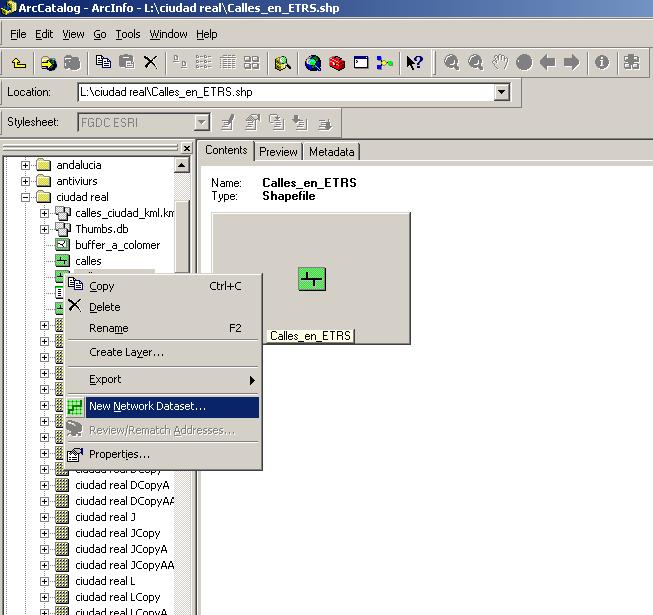This screenshot has height=615, width=653.
Task: Open the Search tool icon
Action: 282,63
